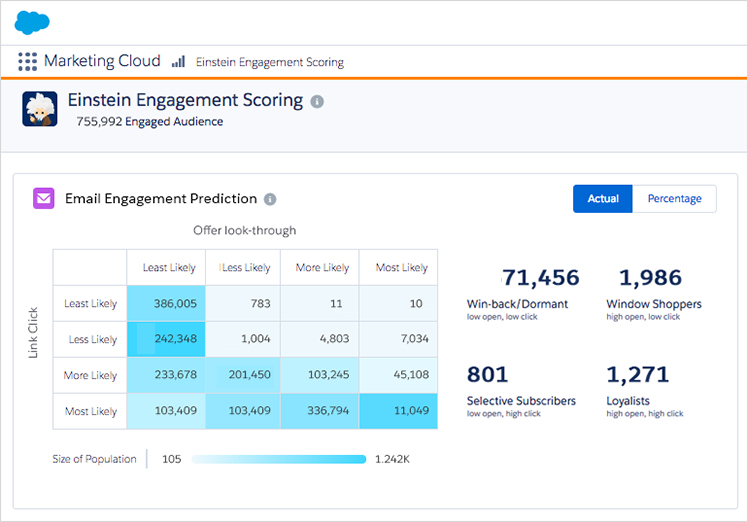Click the Size of Population gradient bar
Image resolution: width=748 pixels, height=522 pixels.
(x=278, y=459)
